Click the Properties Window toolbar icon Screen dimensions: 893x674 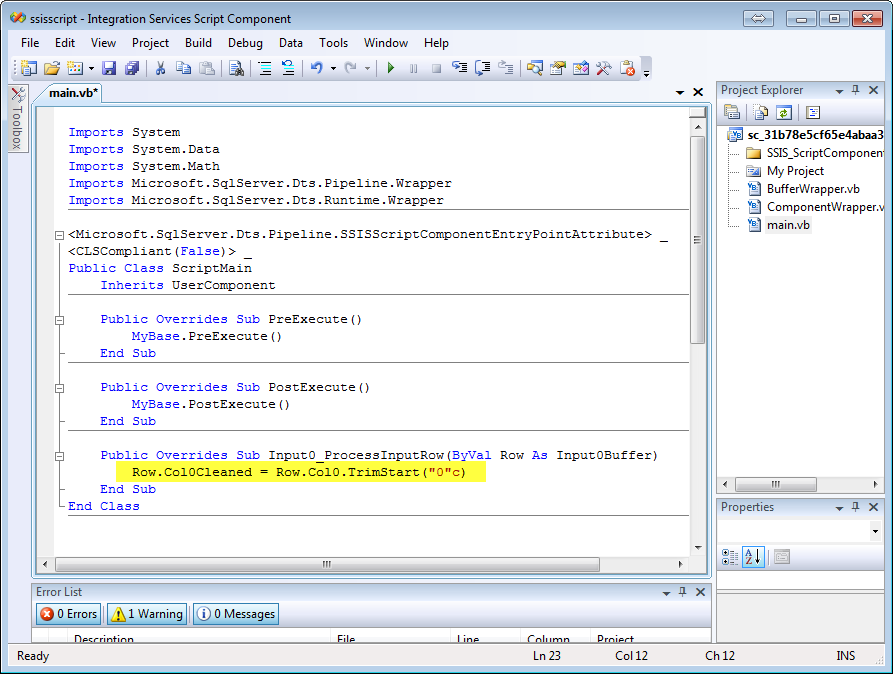[x=558, y=68]
